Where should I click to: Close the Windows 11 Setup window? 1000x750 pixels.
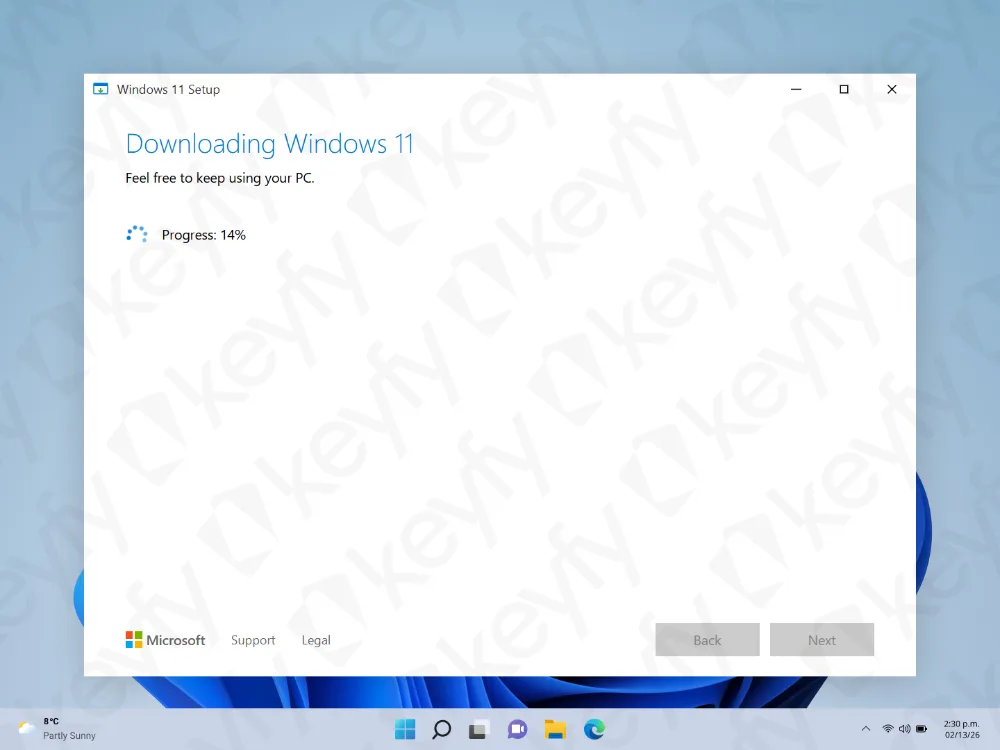(x=892, y=89)
